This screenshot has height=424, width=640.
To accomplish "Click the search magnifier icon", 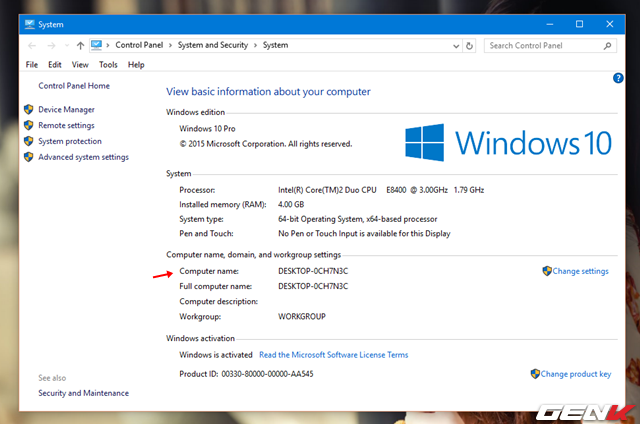I will [x=607, y=46].
